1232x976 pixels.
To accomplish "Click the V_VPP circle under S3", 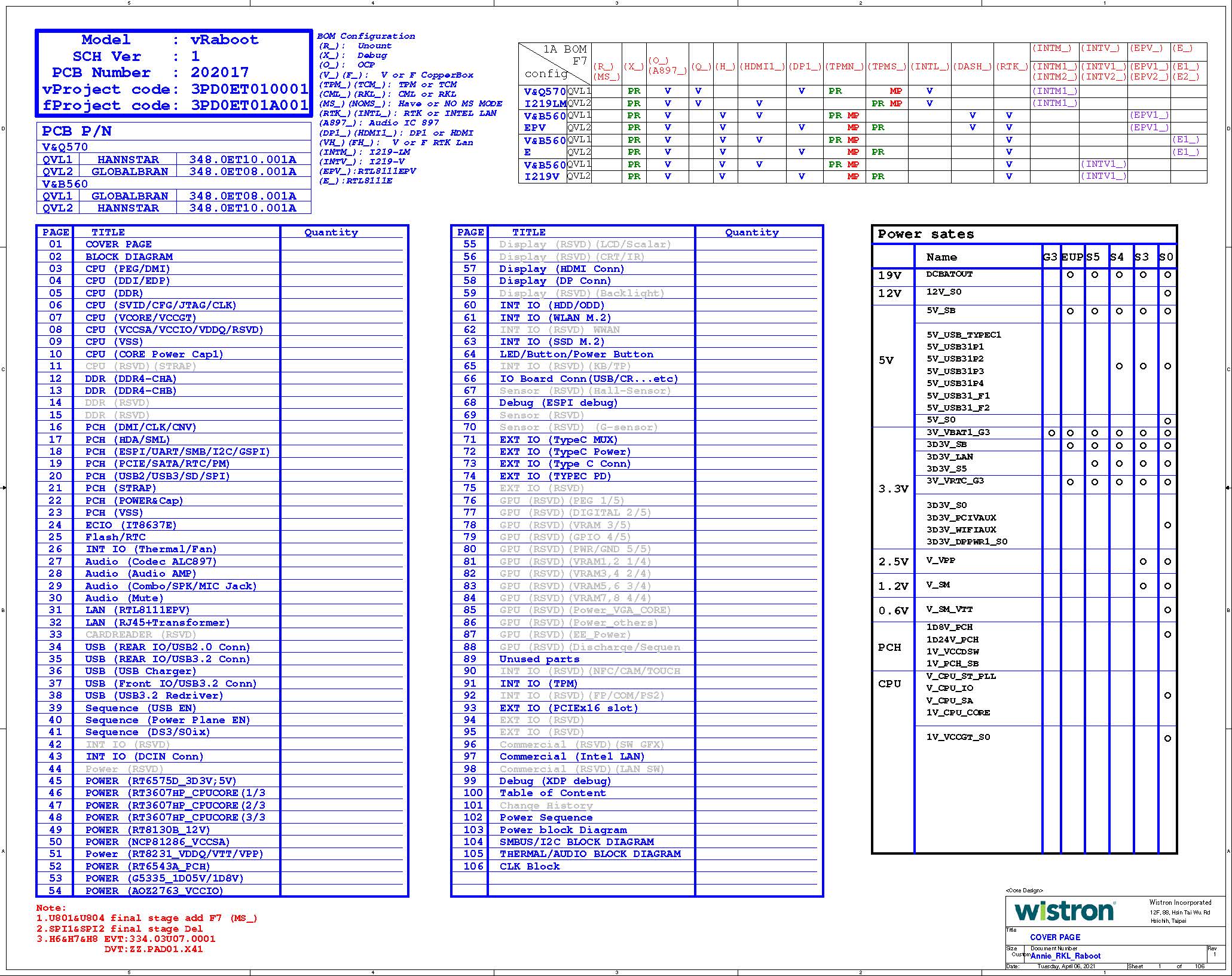I will pyautogui.click(x=1143, y=561).
